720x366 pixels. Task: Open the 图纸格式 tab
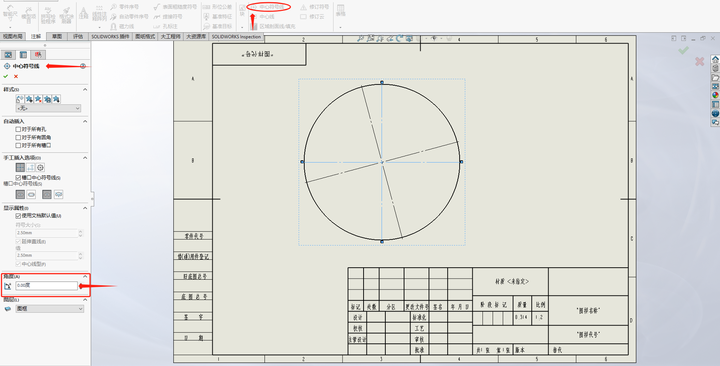[x=145, y=36]
